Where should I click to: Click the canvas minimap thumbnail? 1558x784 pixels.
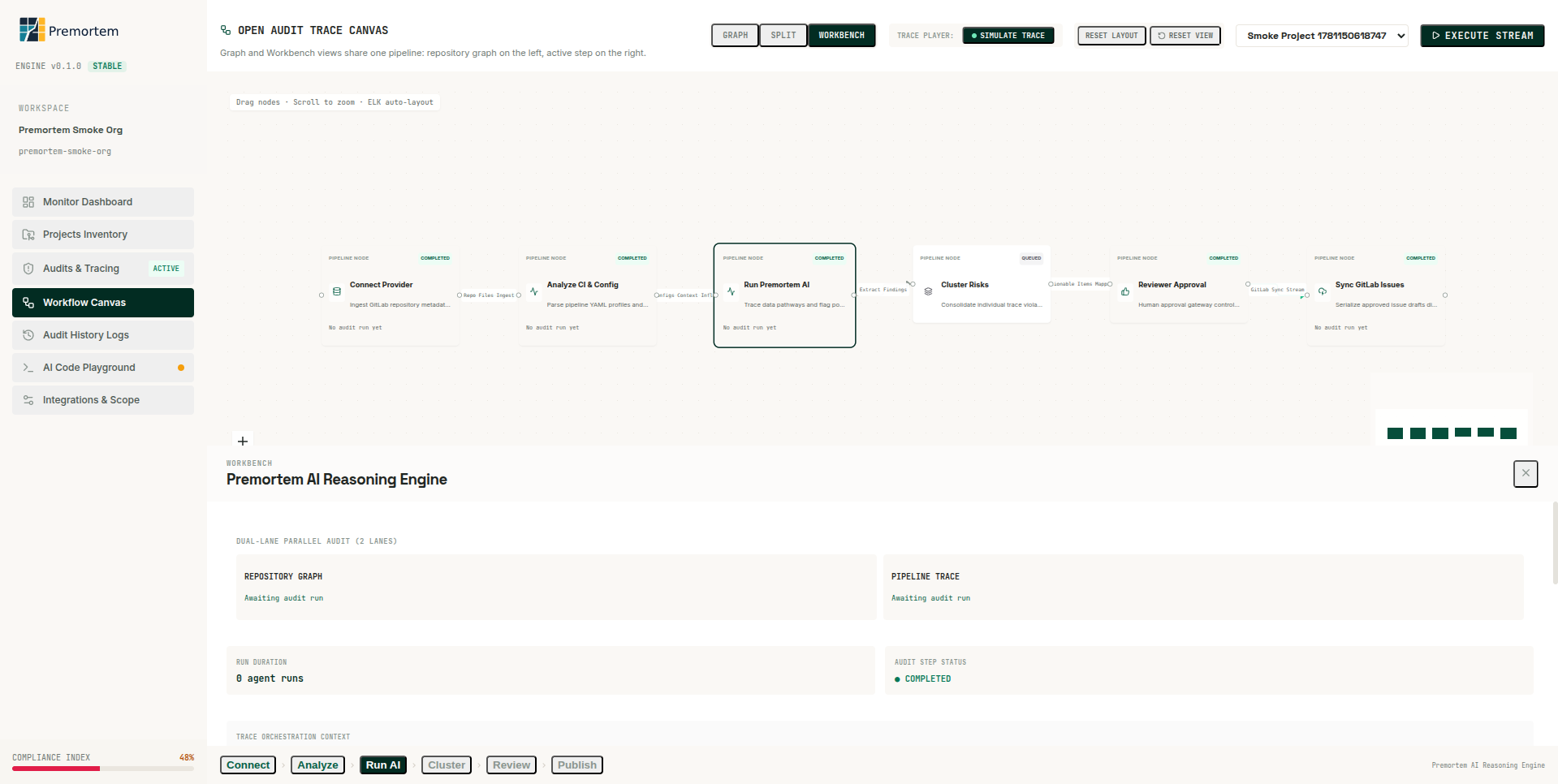click(1451, 410)
